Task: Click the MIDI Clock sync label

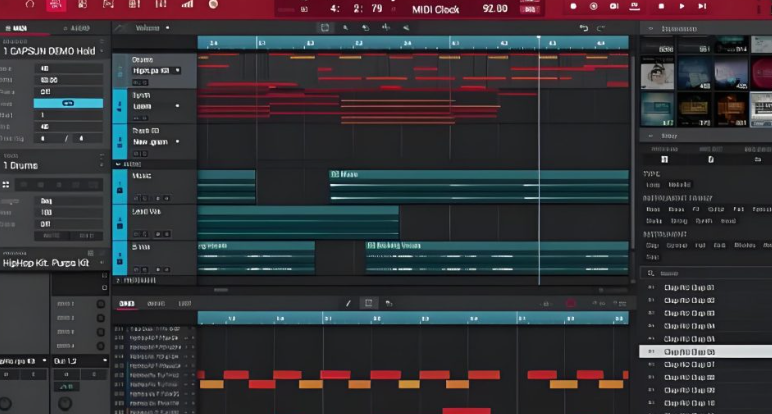Action: (435, 9)
